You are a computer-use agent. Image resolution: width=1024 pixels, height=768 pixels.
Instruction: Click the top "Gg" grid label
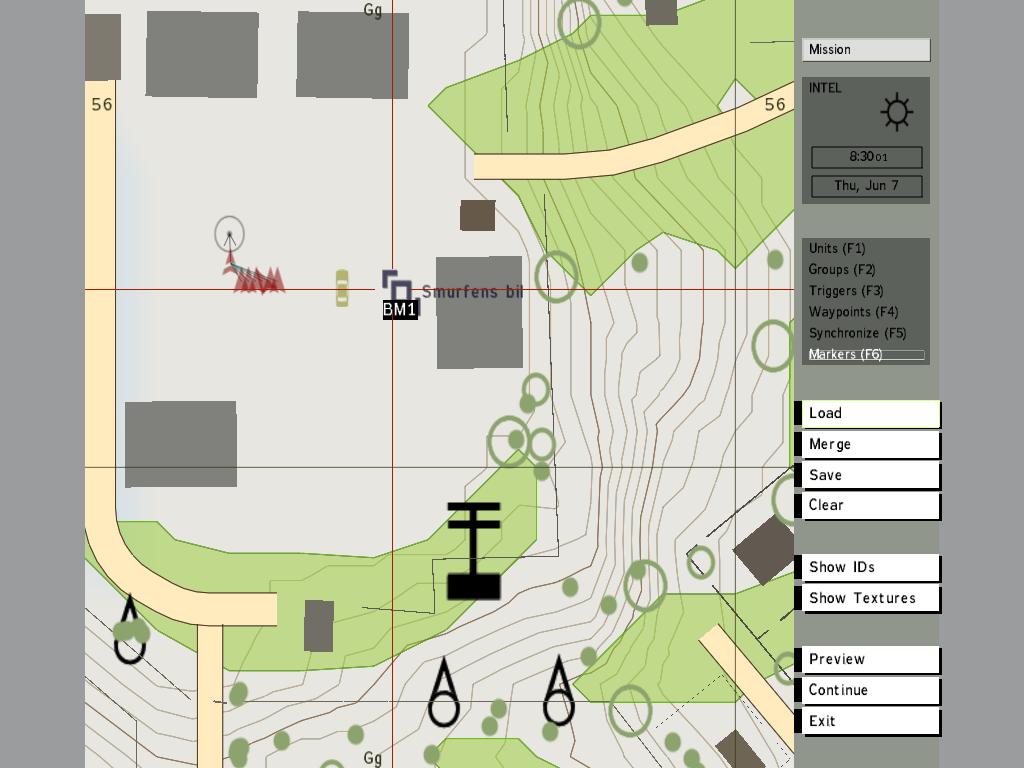(373, 10)
